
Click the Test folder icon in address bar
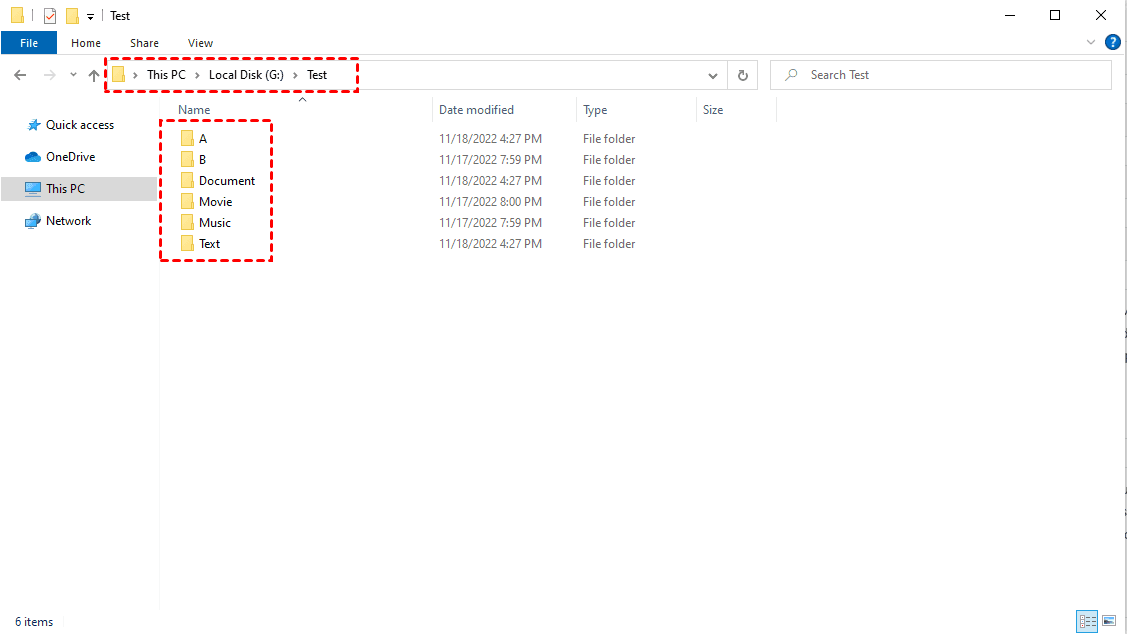click(119, 74)
